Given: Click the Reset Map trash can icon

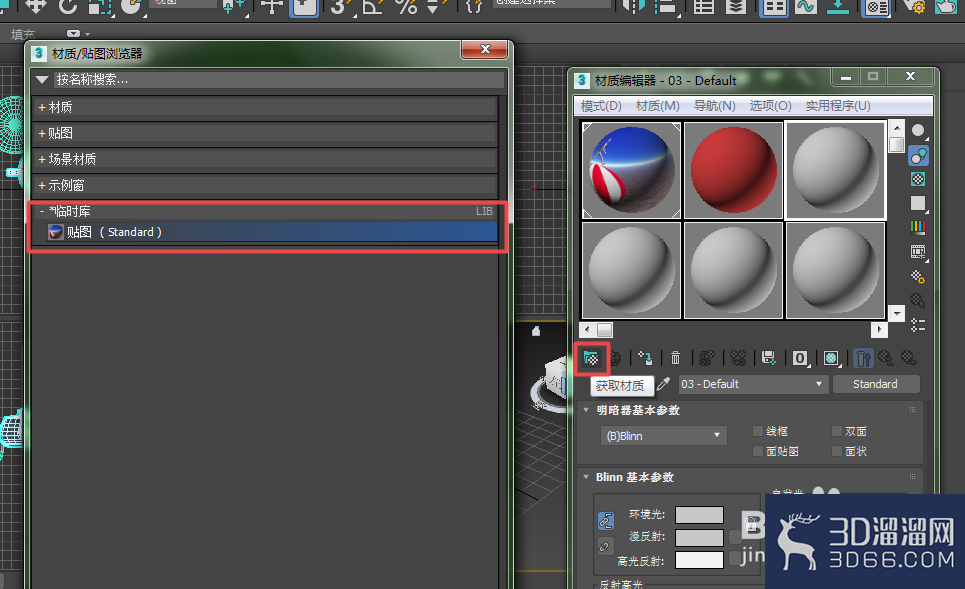Looking at the screenshot, I should pos(675,358).
